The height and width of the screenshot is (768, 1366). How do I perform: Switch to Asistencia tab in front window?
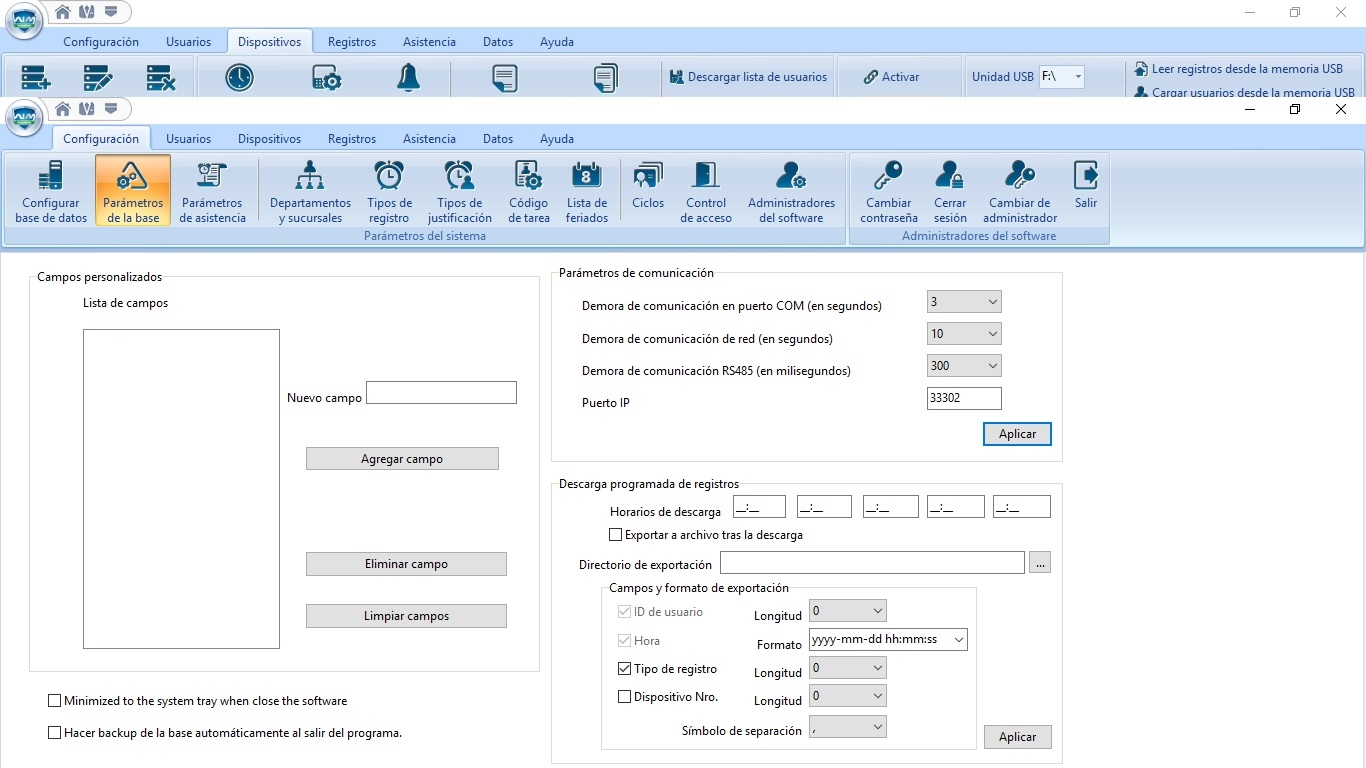429,139
